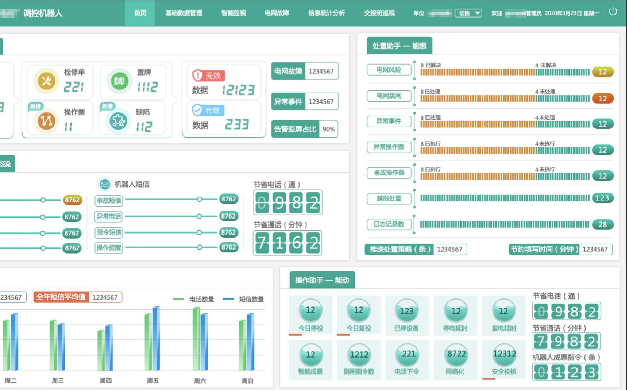This screenshot has width=627, height=390.
Task: Open the 电网故障 menu in navigation bar
Action: pos(277,13)
